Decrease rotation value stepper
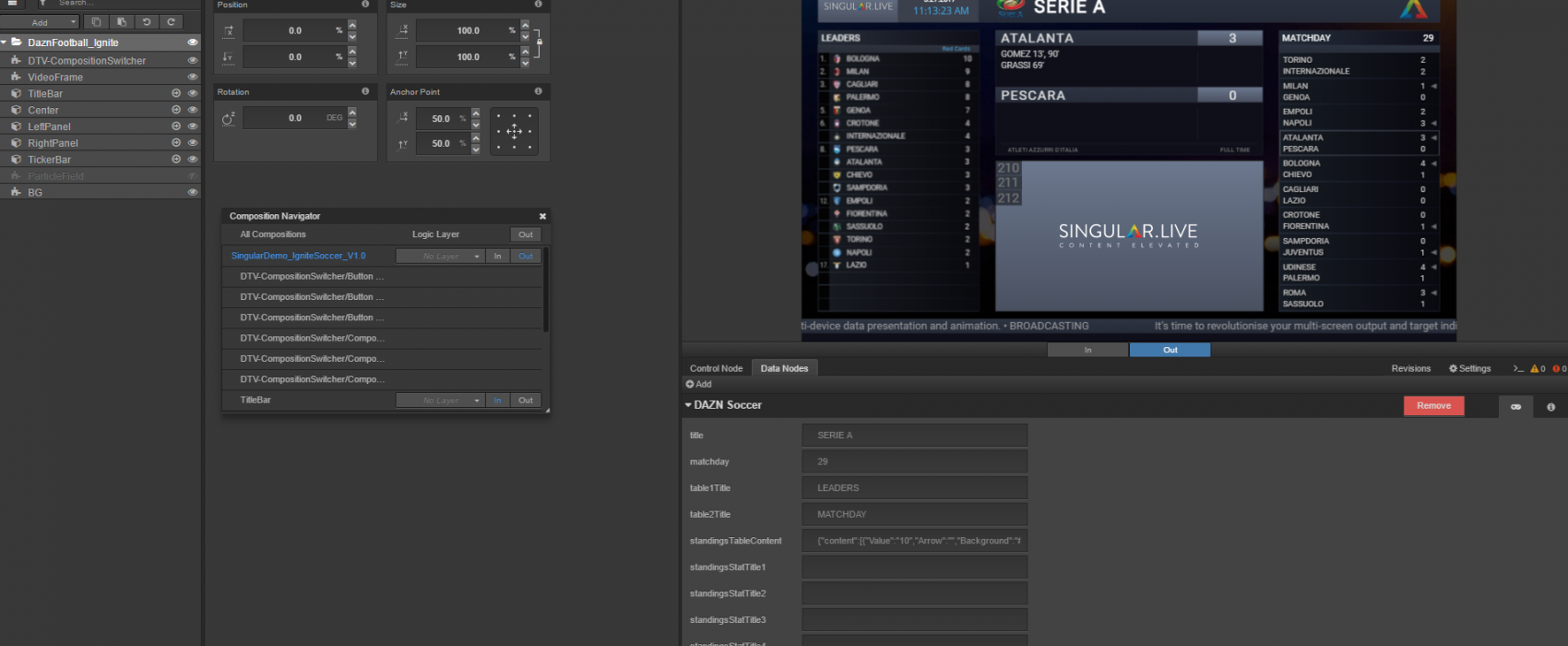The image size is (1568, 646). (351, 123)
